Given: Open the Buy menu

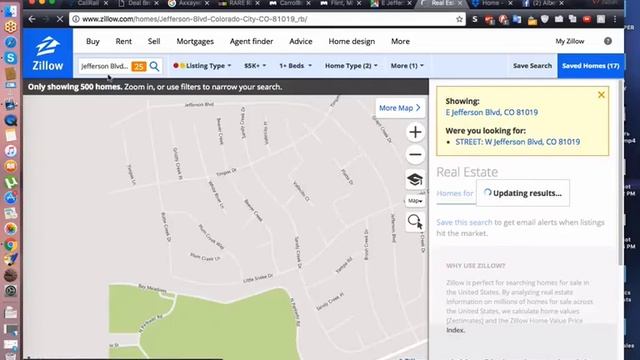Looking at the screenshot, I should point(93,41).
